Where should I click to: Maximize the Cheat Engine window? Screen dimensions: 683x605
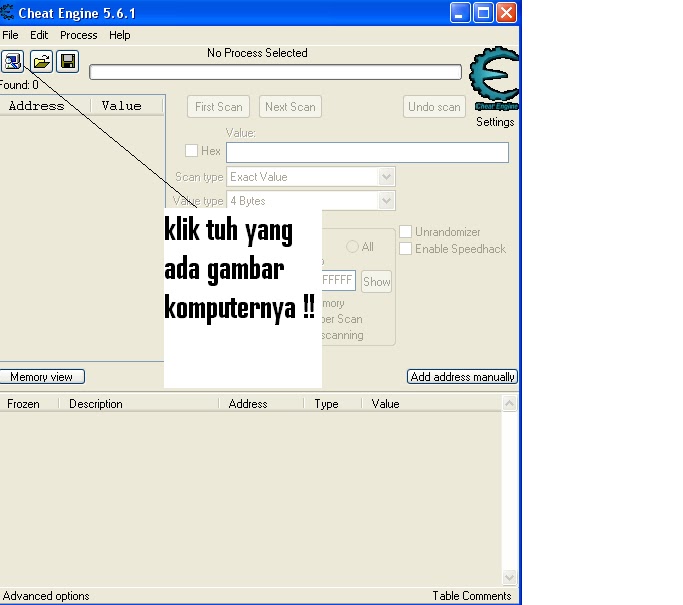click(x=483, y=13)
